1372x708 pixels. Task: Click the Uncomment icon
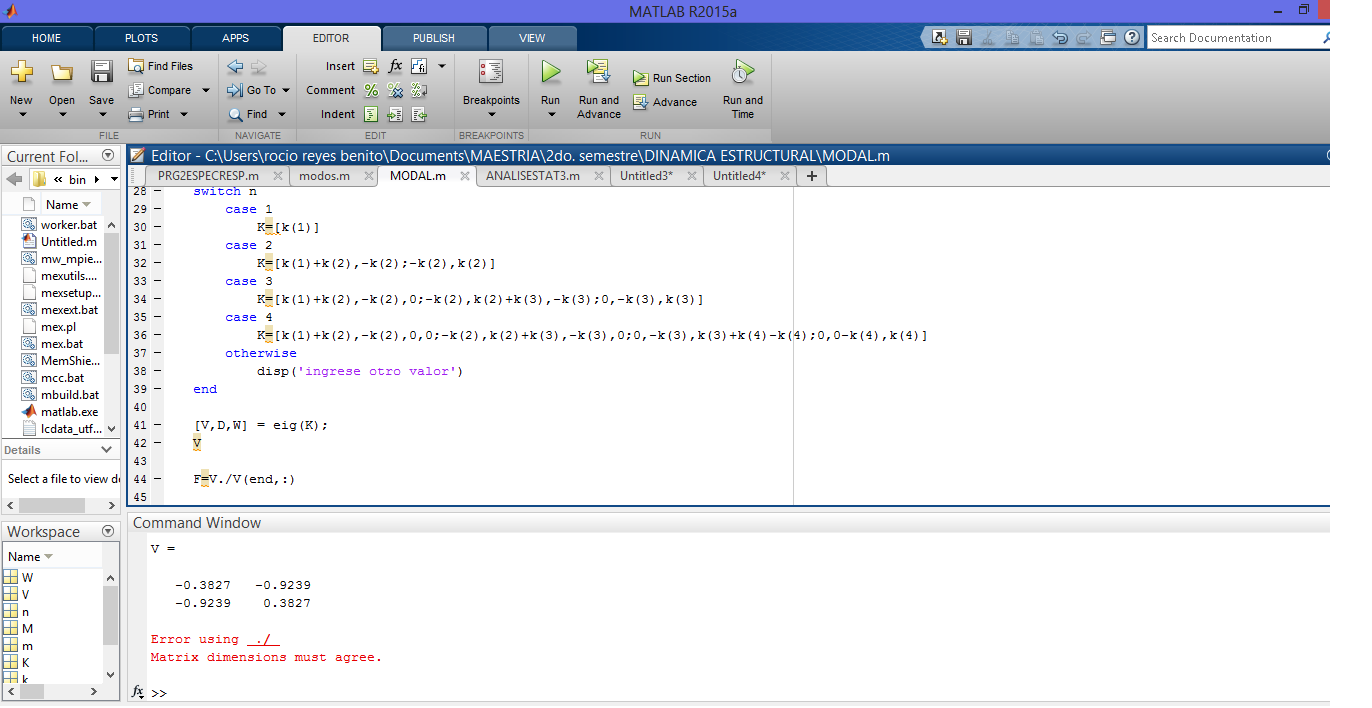pos(395,90)
